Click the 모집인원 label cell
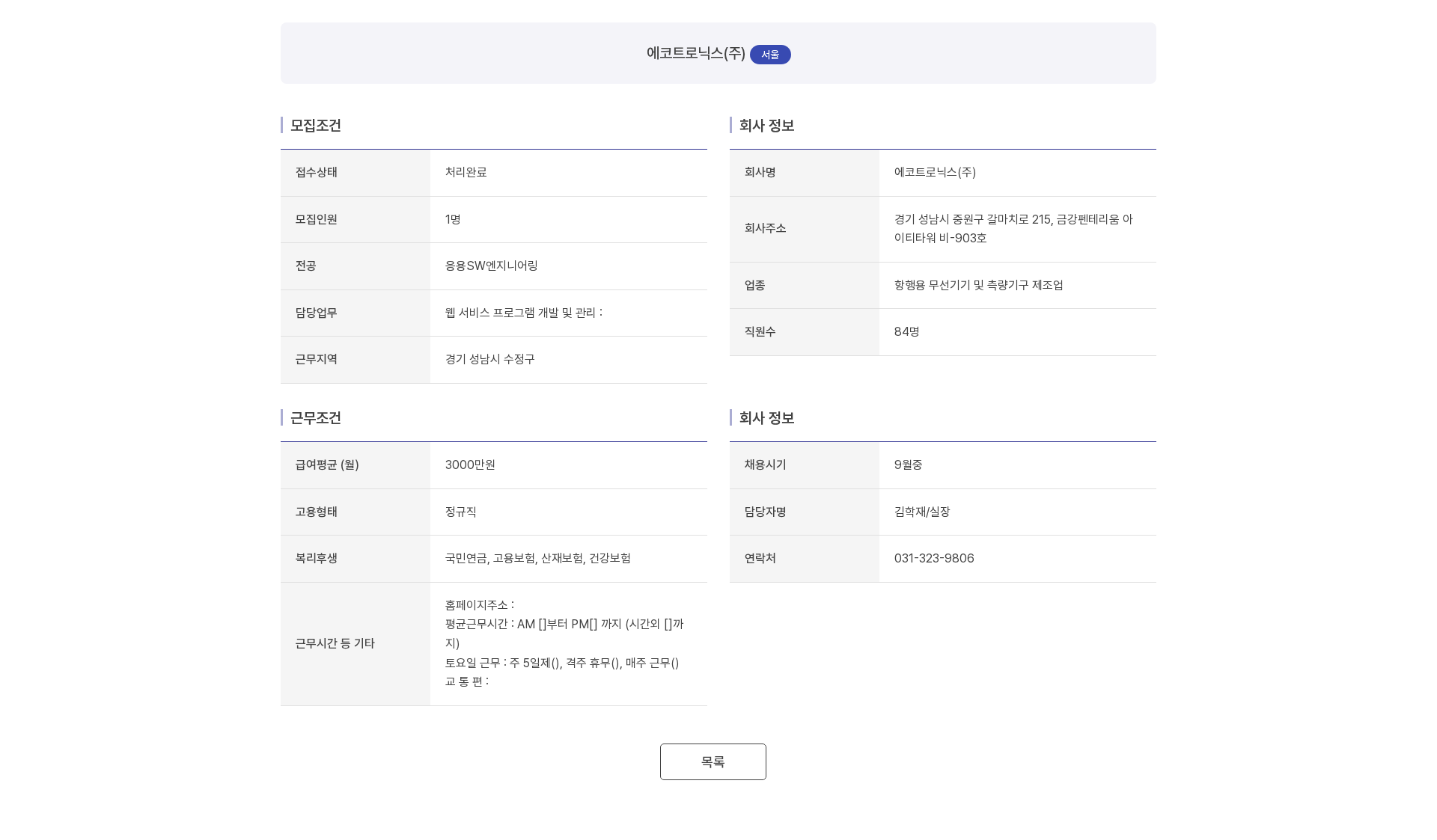This screenshot has height=840, width=1437. click(x=356, y=220)
